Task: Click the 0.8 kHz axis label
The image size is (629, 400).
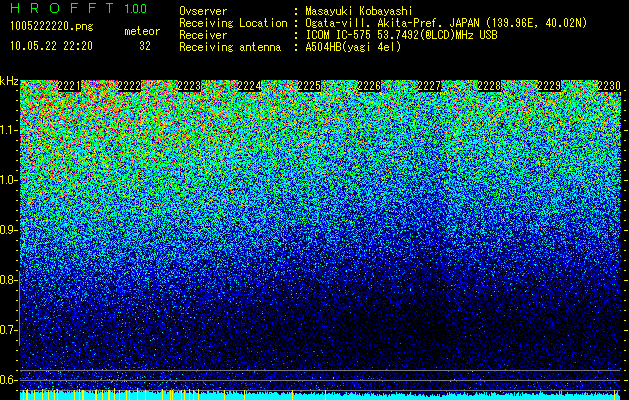Action: click(9, 280)
